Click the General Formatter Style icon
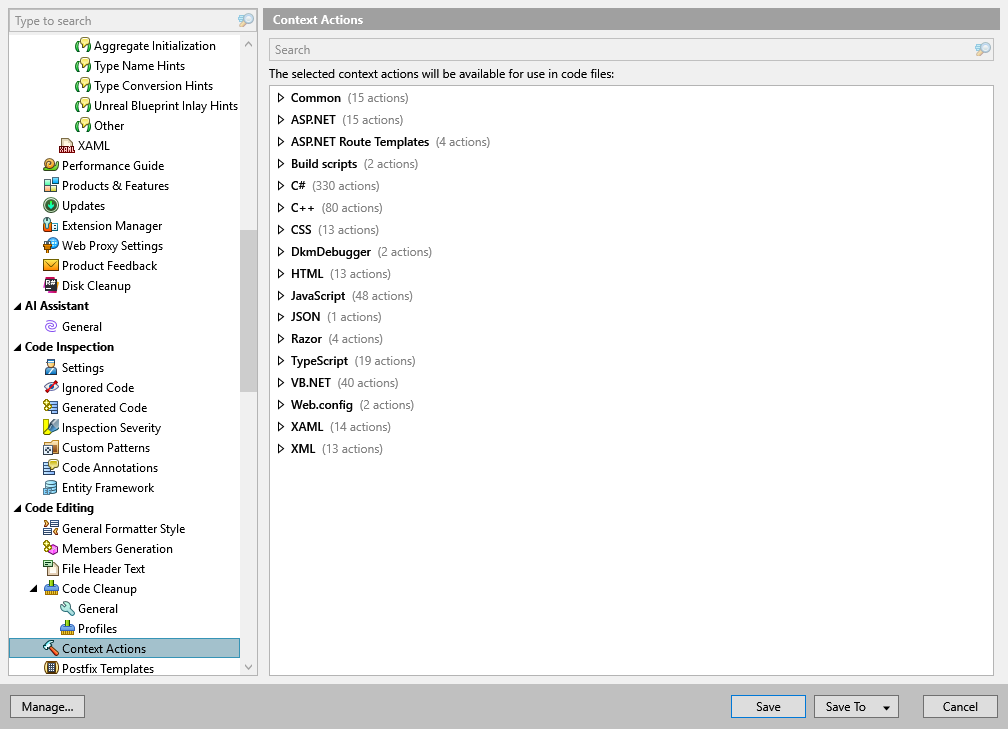Viewport: 1008px width, 729px height. click(x=51, y=528)
